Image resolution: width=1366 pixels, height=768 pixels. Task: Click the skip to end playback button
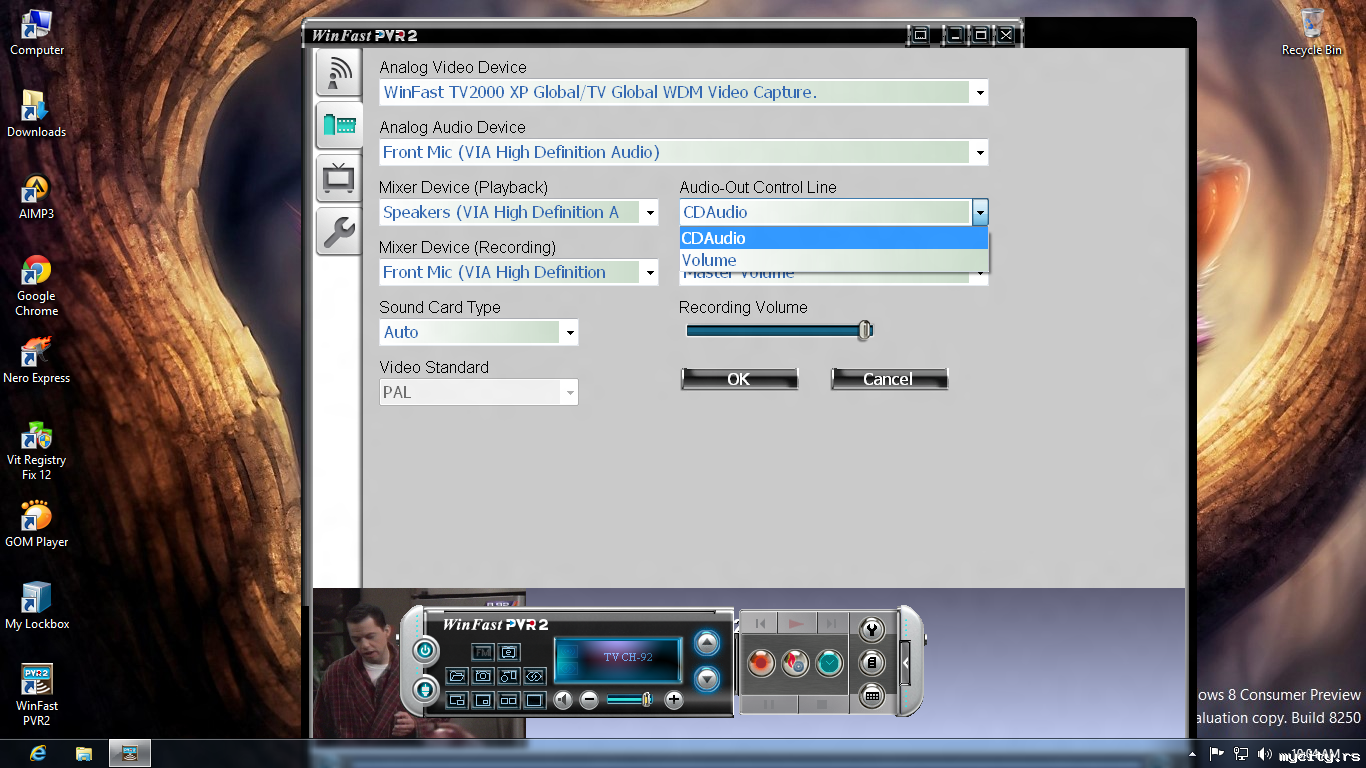click(831, 624)
